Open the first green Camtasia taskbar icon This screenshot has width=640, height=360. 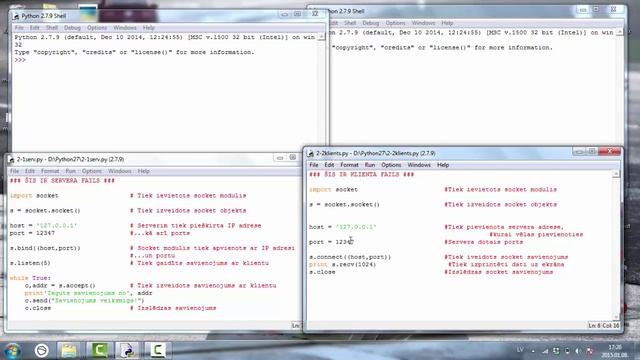coord(99,350)
